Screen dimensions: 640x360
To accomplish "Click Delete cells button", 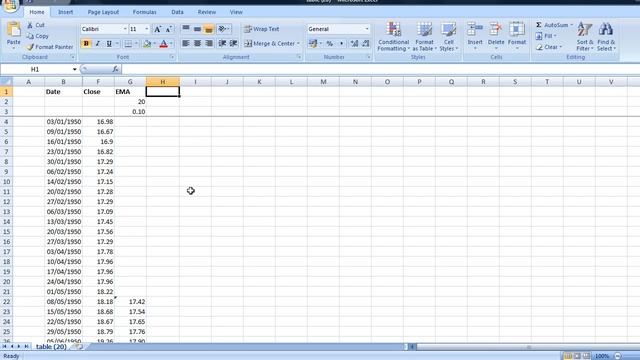I will [496, 36].
